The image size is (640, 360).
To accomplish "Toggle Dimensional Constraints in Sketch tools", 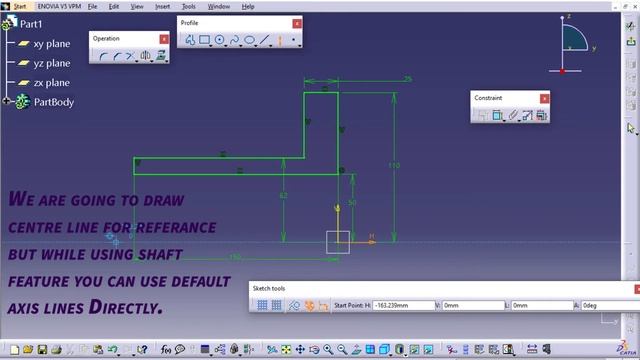I will [324, 305].
